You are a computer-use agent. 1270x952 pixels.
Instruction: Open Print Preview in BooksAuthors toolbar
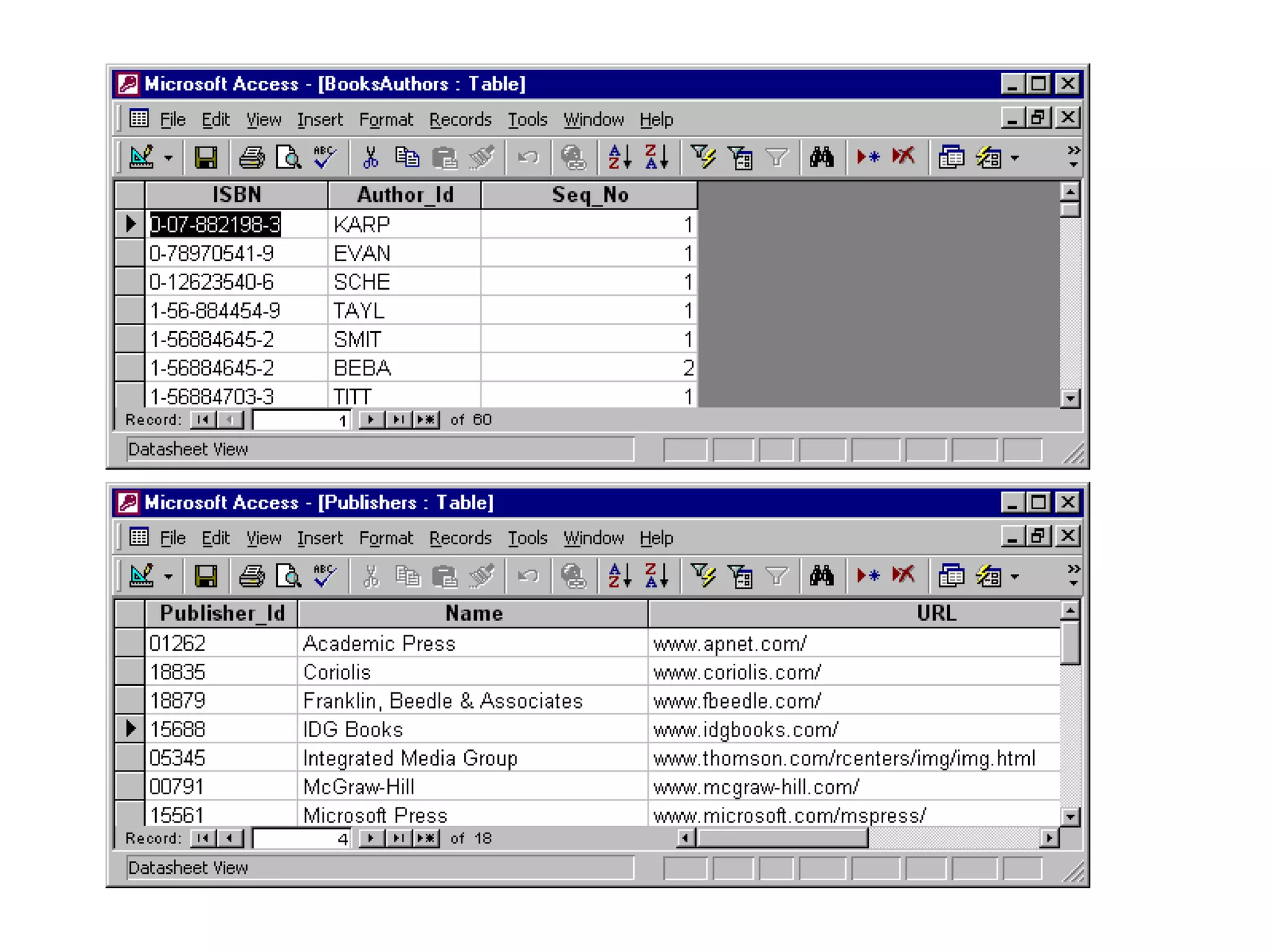tap(288, 157)
